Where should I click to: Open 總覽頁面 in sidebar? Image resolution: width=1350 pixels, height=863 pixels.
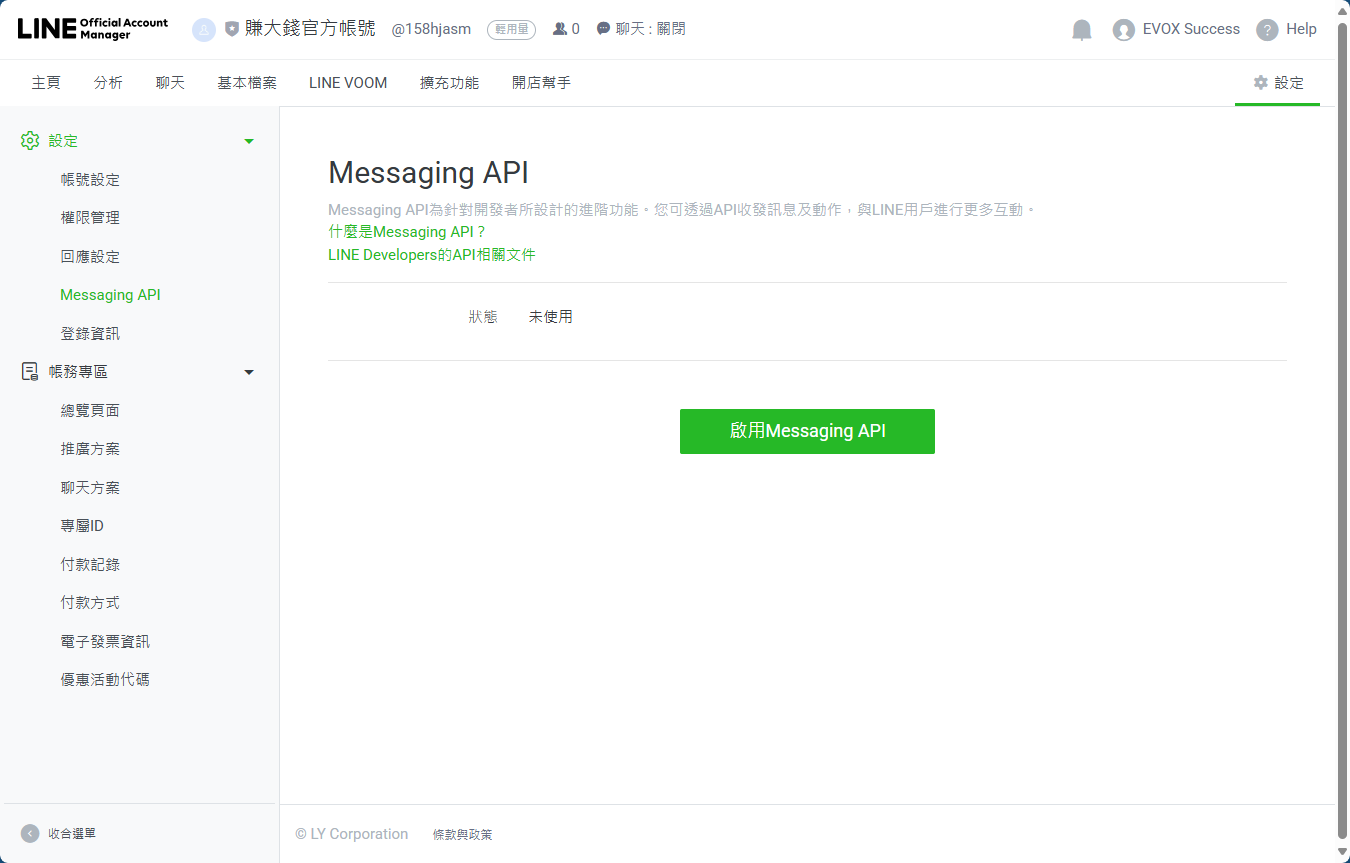pos(90,411)
